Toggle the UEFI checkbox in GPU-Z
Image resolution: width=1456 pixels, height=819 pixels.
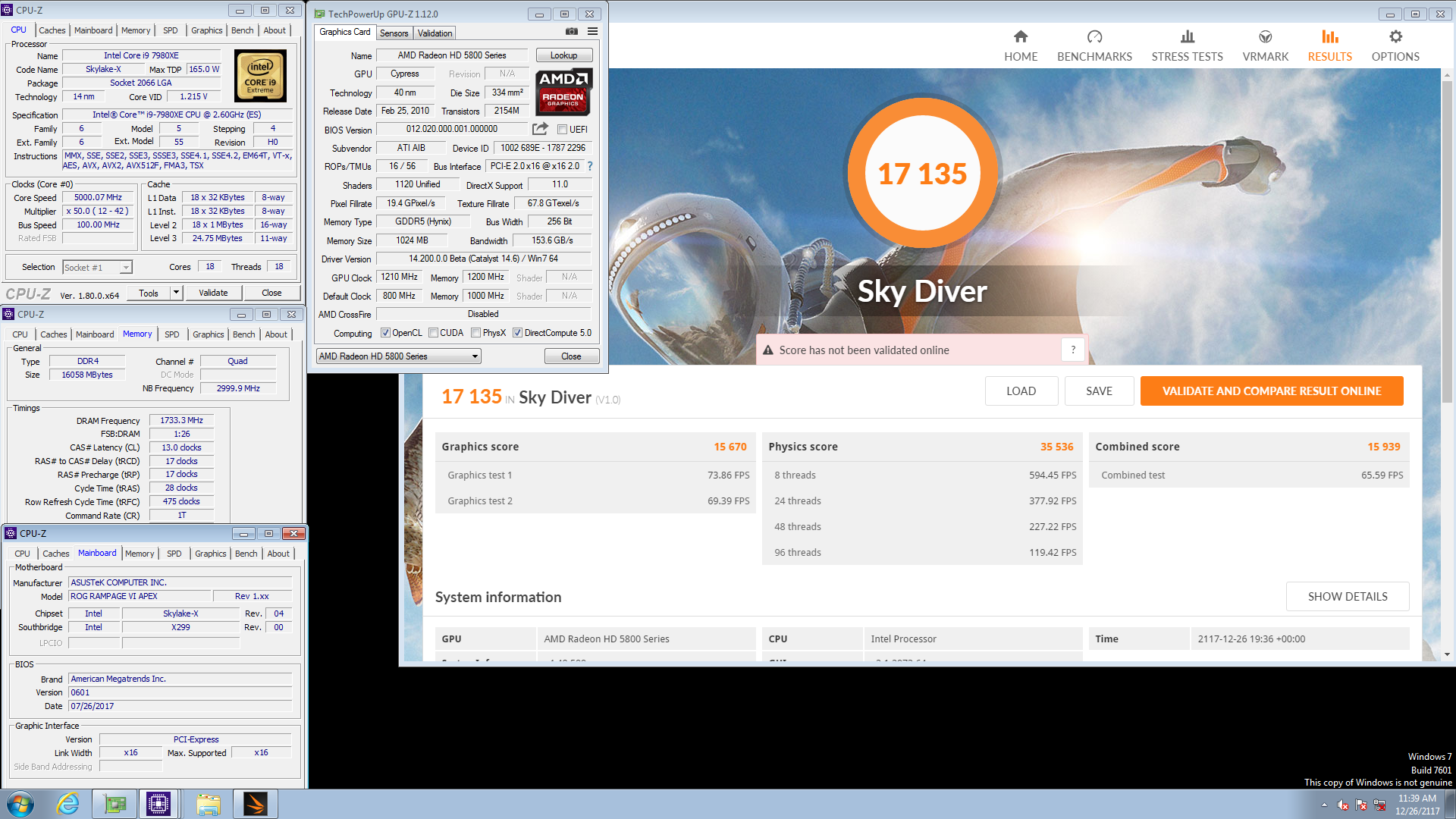click(562, 130)
